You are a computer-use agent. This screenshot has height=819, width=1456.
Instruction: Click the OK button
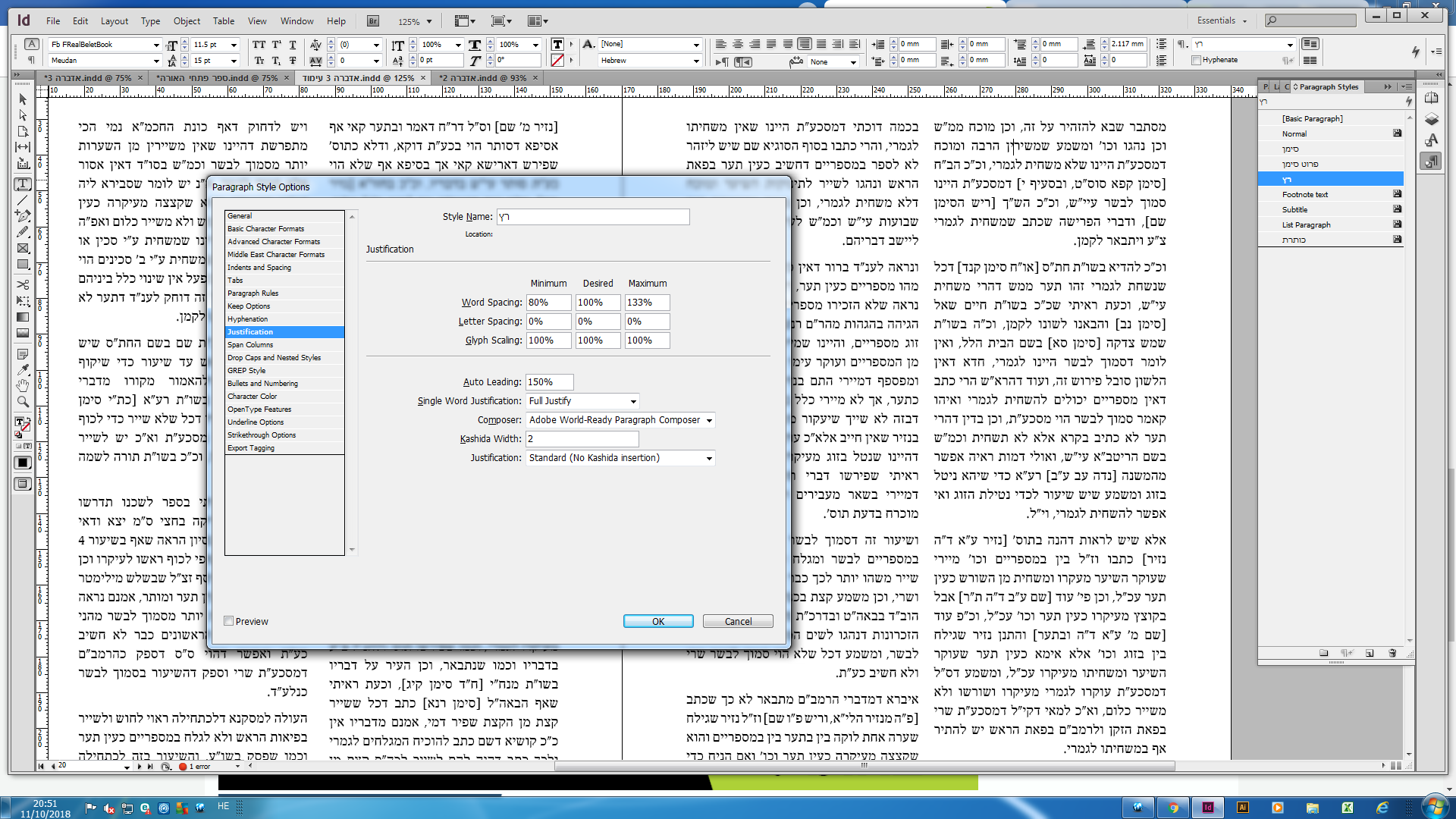[657, 621]
